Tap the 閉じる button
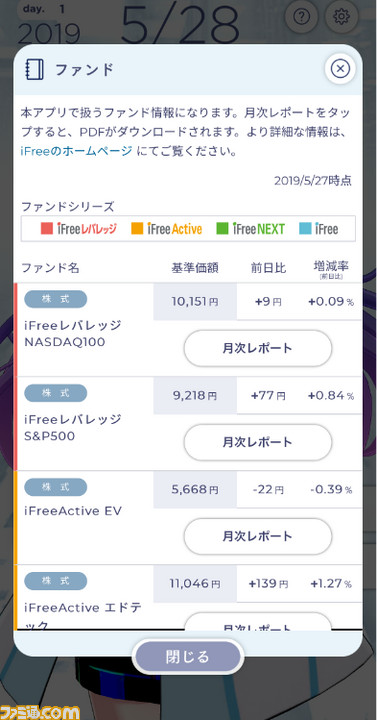Image resolution: width=377 pixels, height=720 pixels. click(187, 657)
